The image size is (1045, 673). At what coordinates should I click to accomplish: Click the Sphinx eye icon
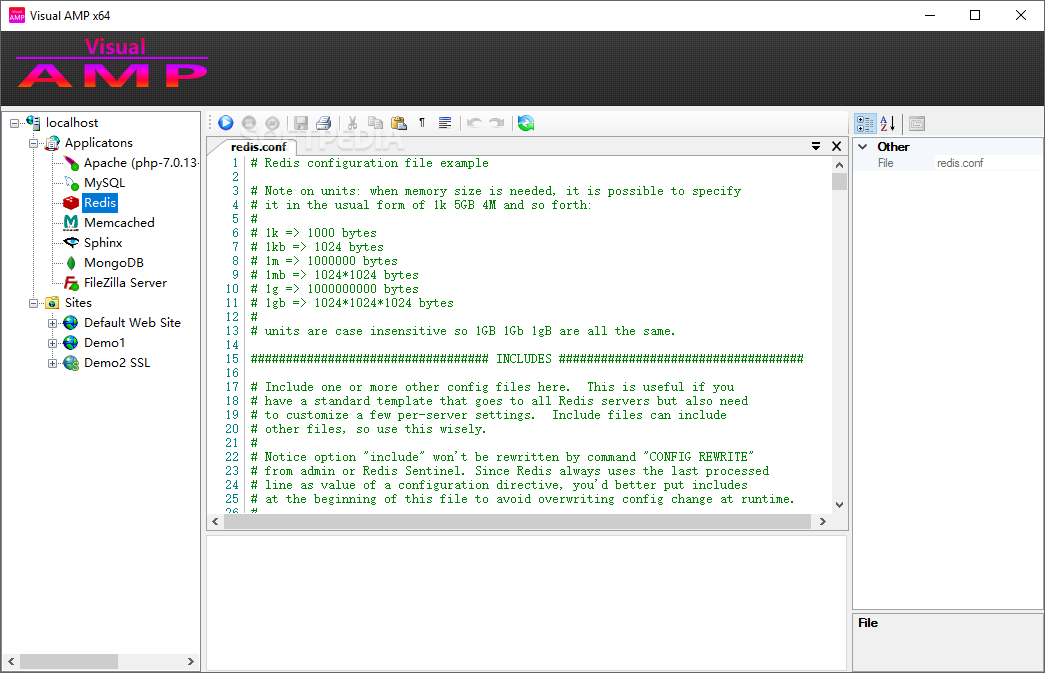(71, 243)
